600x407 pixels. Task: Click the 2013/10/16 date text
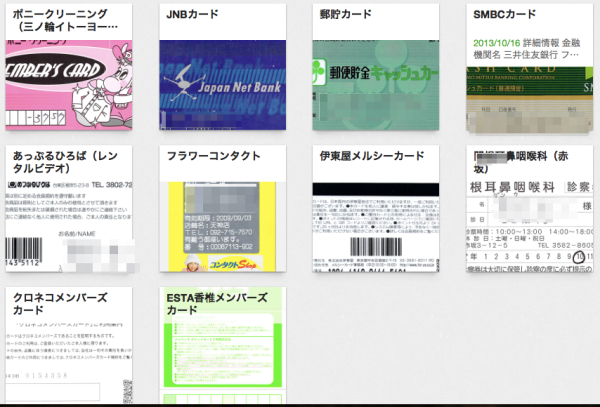tap(496, 43)
